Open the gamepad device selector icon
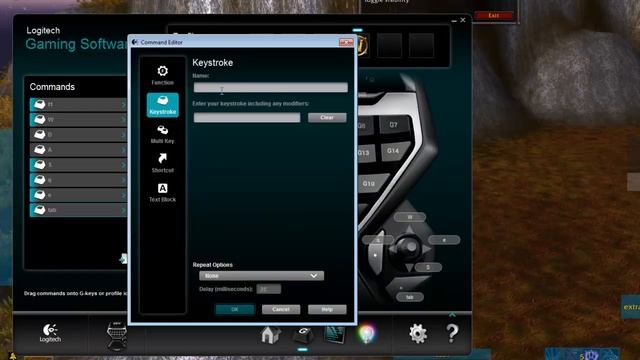Viewport: 640px width, 360px height. click(x=117, y=336)
